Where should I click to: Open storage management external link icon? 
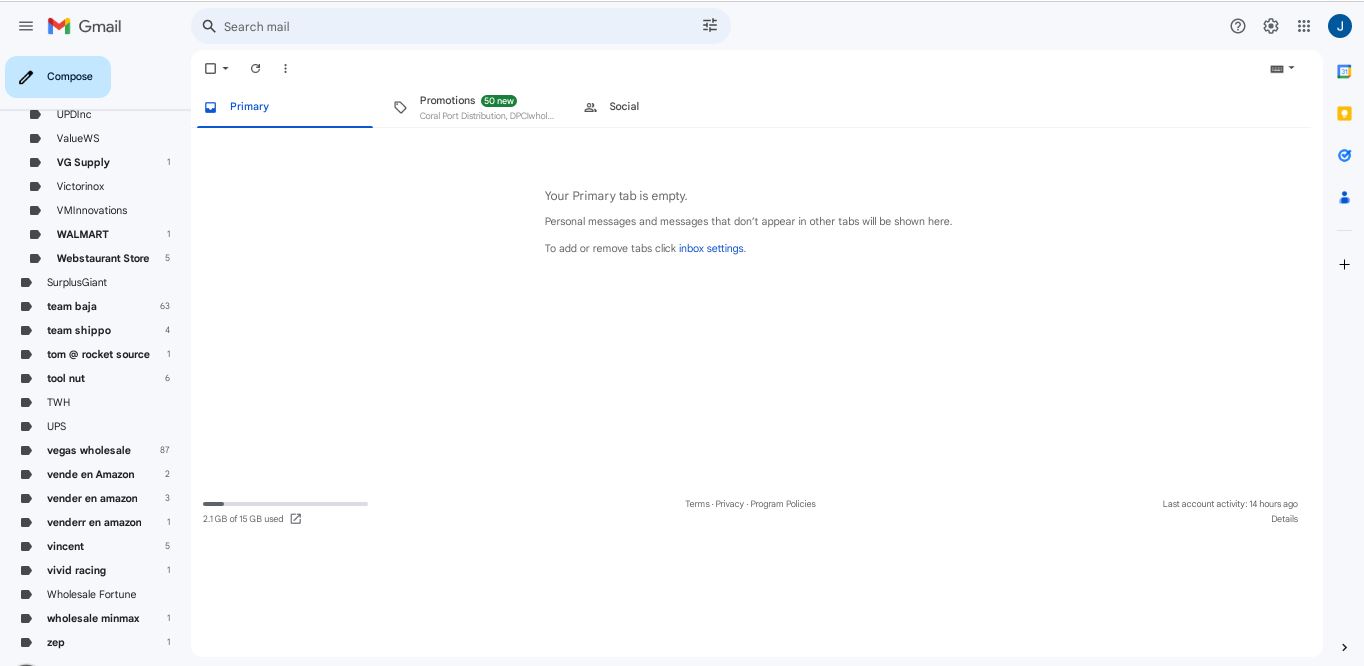pyautogui.click(x=296, y=519)
